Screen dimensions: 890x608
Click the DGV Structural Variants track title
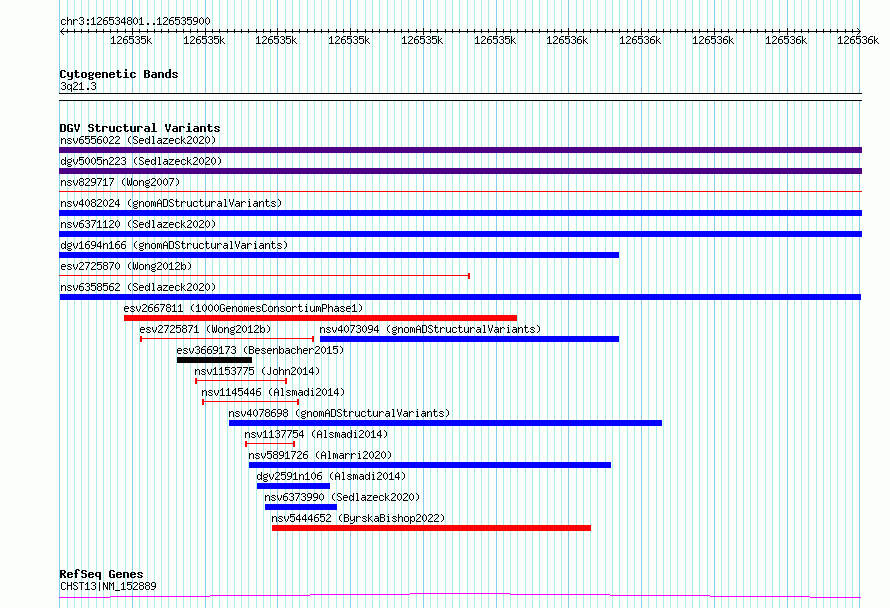(140, 128)
